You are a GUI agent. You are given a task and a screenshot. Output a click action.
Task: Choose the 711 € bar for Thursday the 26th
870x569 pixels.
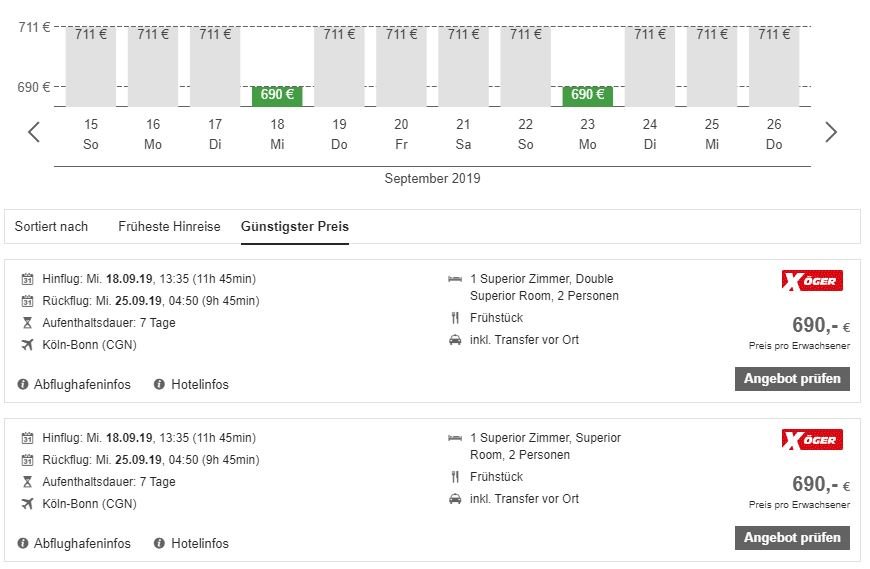pos(773,66)
